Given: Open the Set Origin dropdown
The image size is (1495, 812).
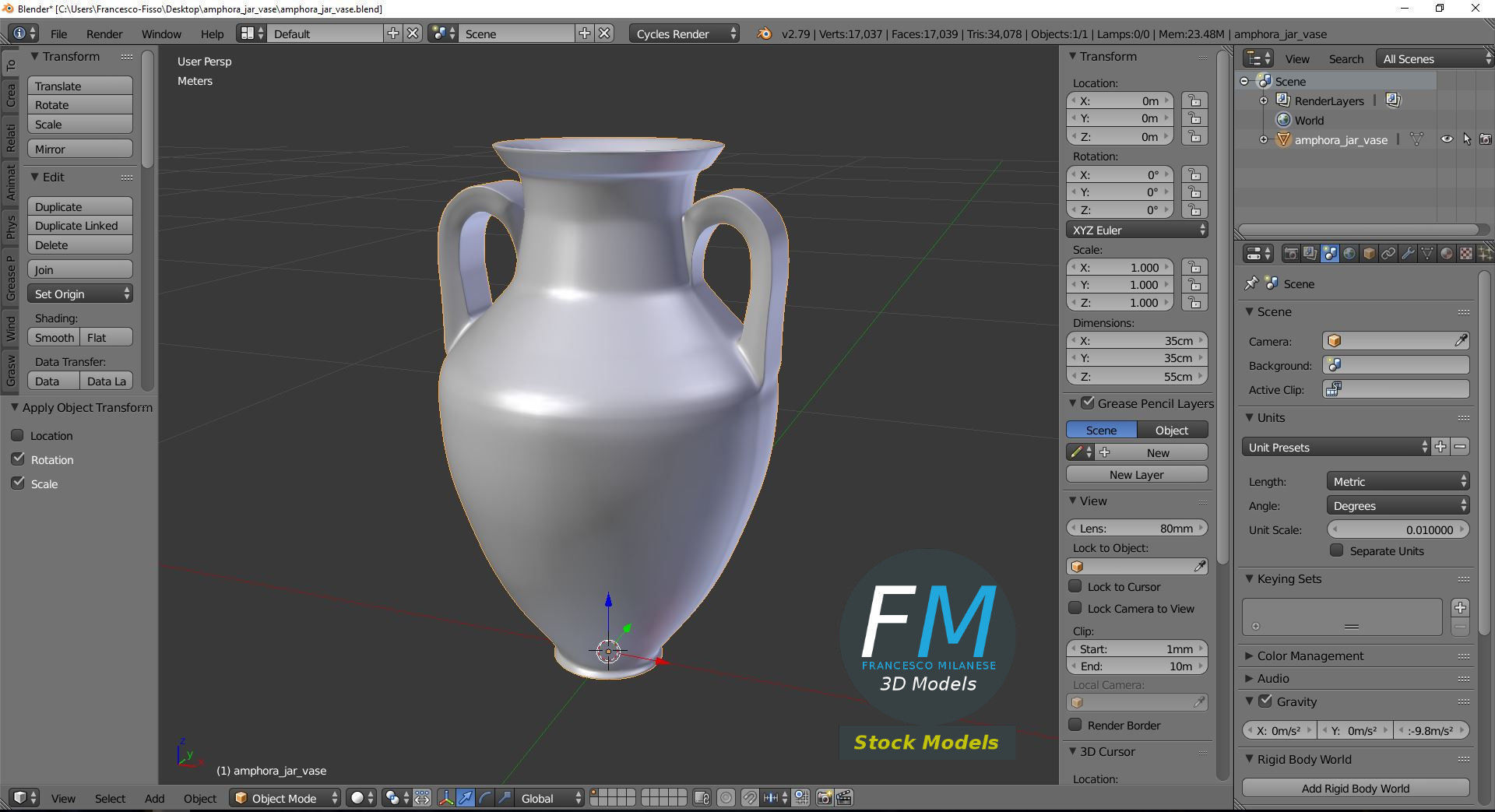Looking at the screenshot, I should (x=80, y=294).
